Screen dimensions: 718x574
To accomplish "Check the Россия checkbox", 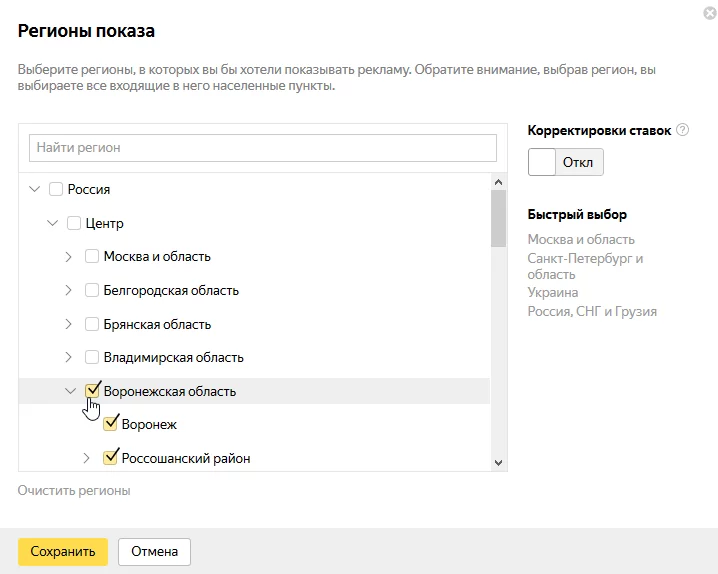I will tap(56, 189).
